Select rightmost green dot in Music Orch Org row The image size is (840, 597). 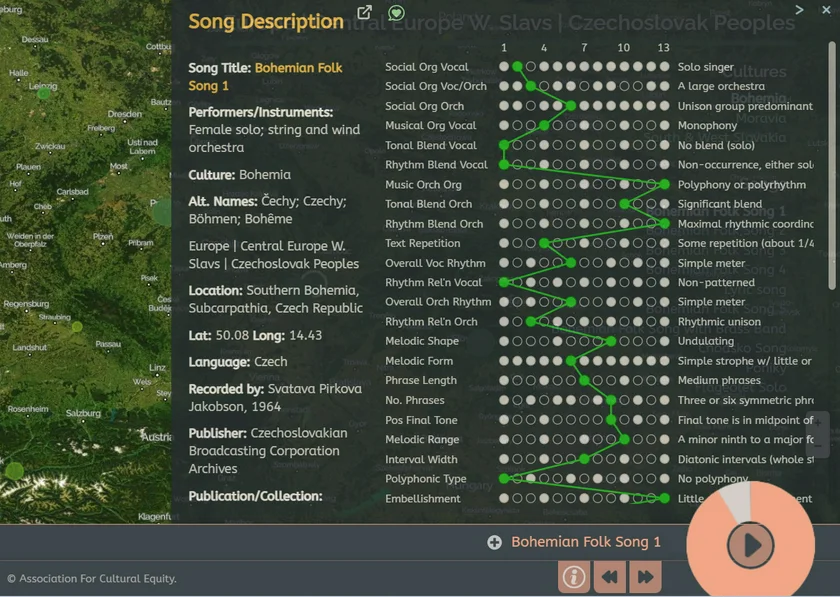664,185
